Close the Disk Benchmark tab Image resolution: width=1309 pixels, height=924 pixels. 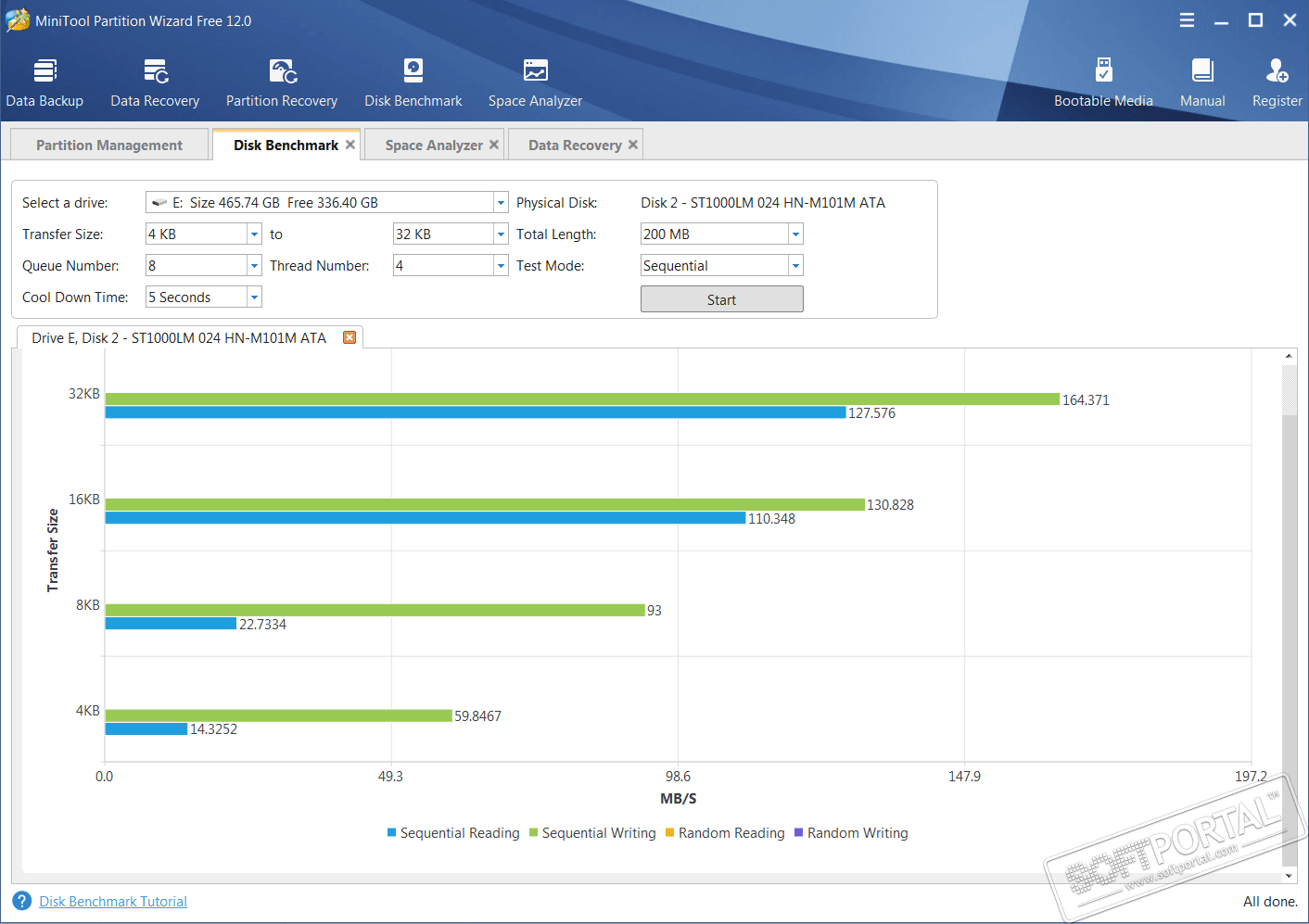click(350, 145)
